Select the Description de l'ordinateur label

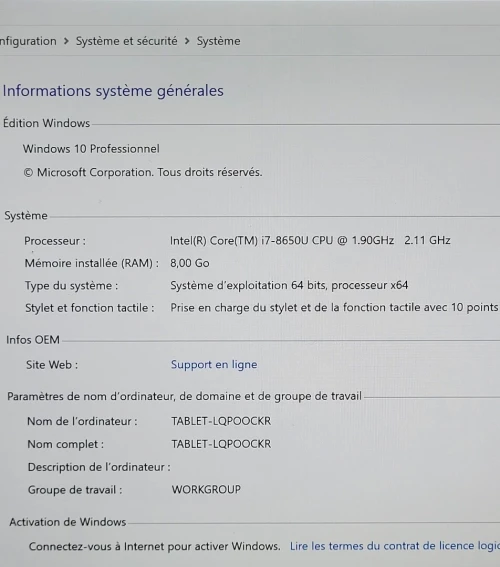point(99,467)
